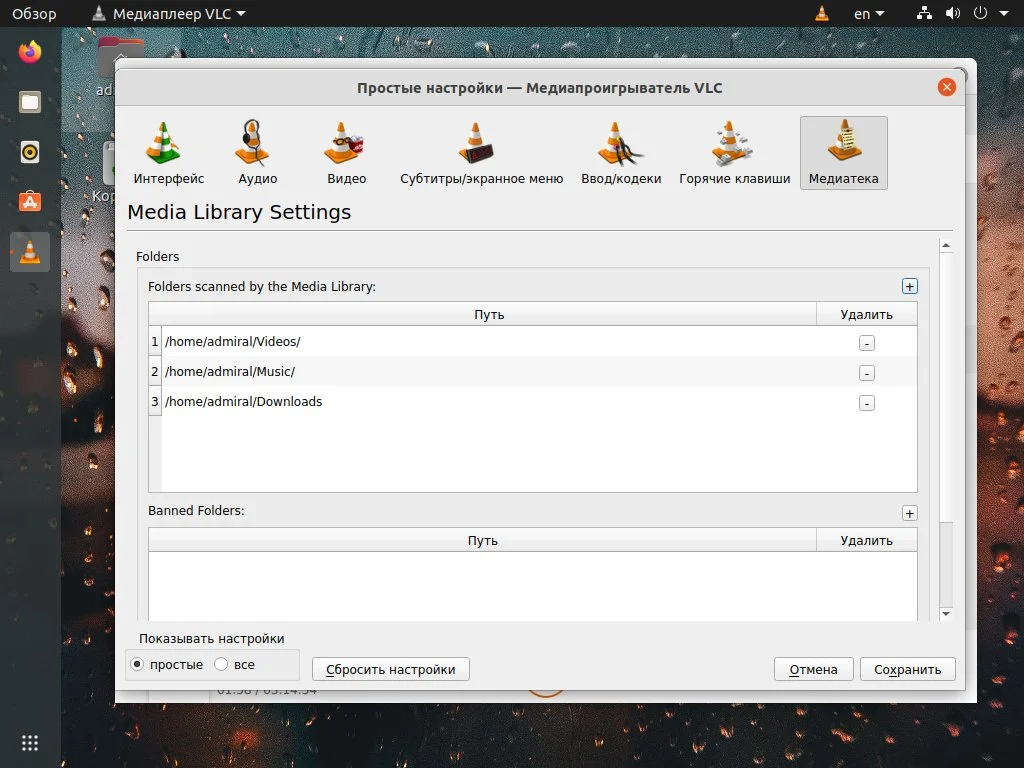Remove /home/admiral/Music/ from the library

click(x=866, y=372)
